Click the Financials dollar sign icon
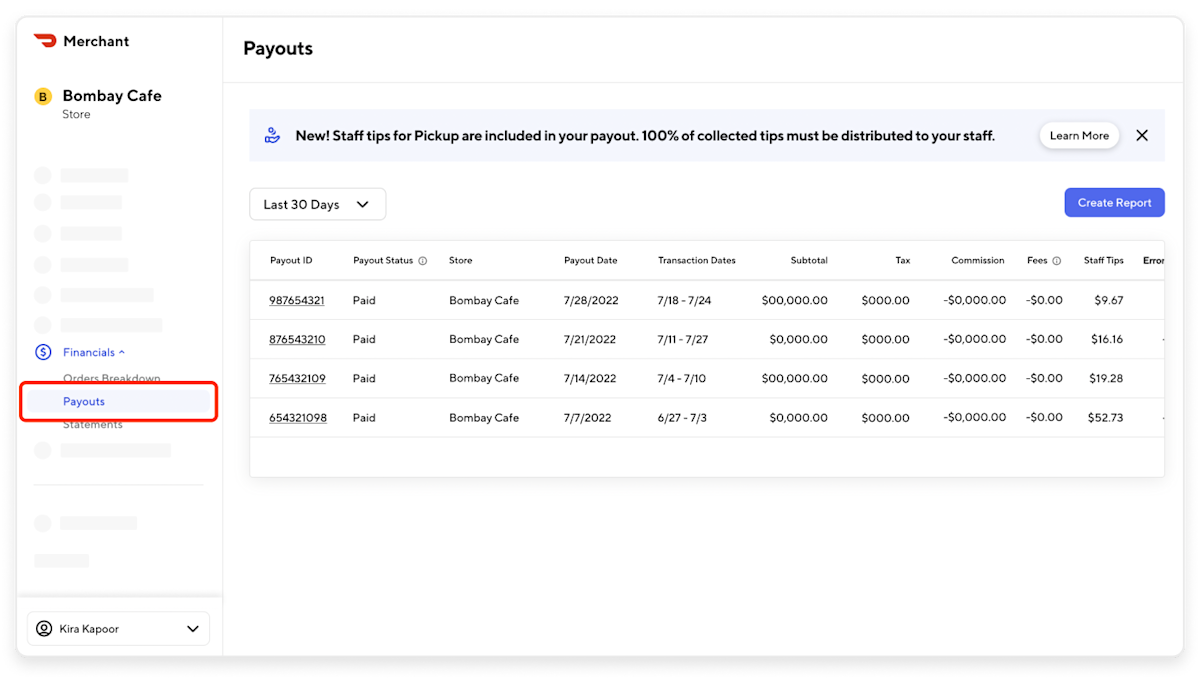Screen dimensions: 1200x686 click(43, 352)
